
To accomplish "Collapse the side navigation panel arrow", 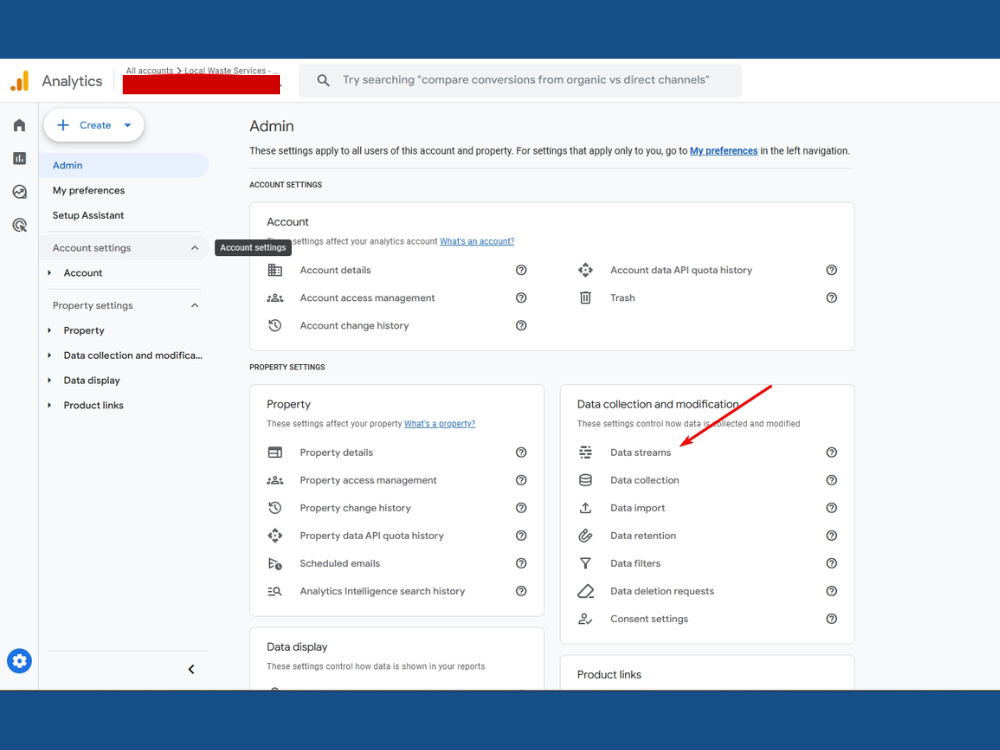I will [191, 669].
